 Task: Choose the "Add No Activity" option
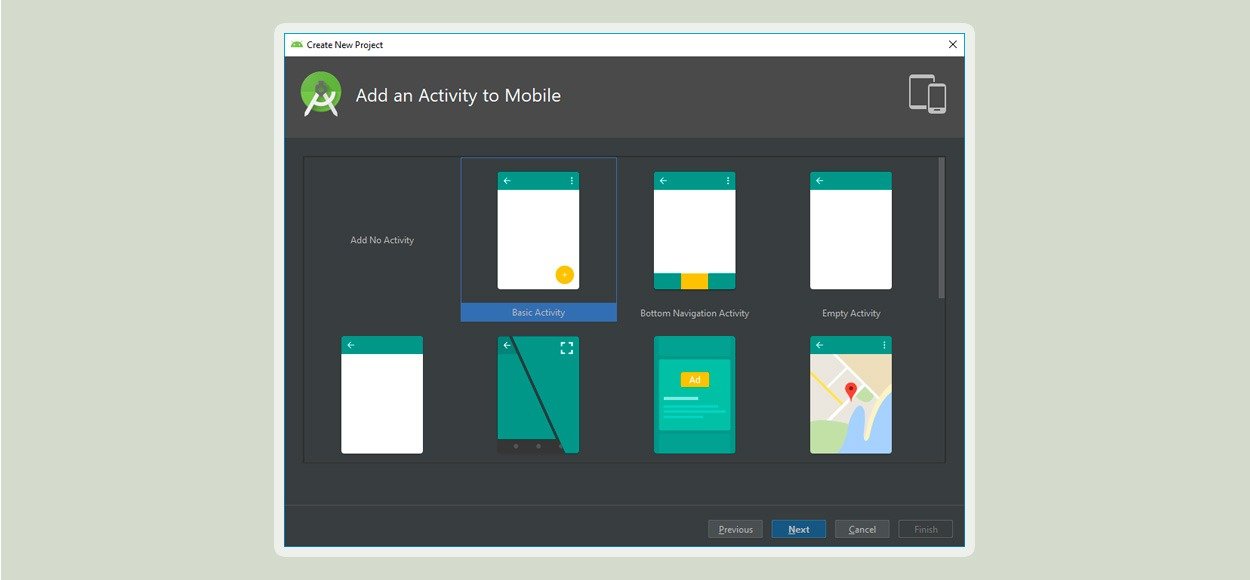click(x=382, y=240)
